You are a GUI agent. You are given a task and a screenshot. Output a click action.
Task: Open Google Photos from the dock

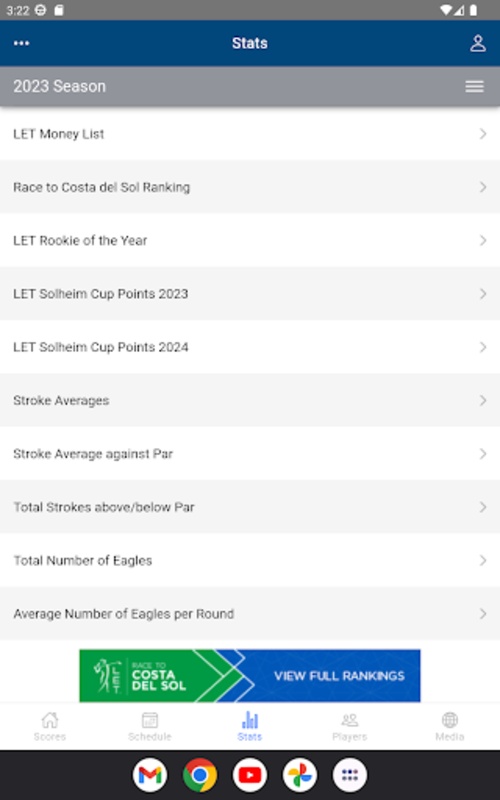click(x=299, y=775)
